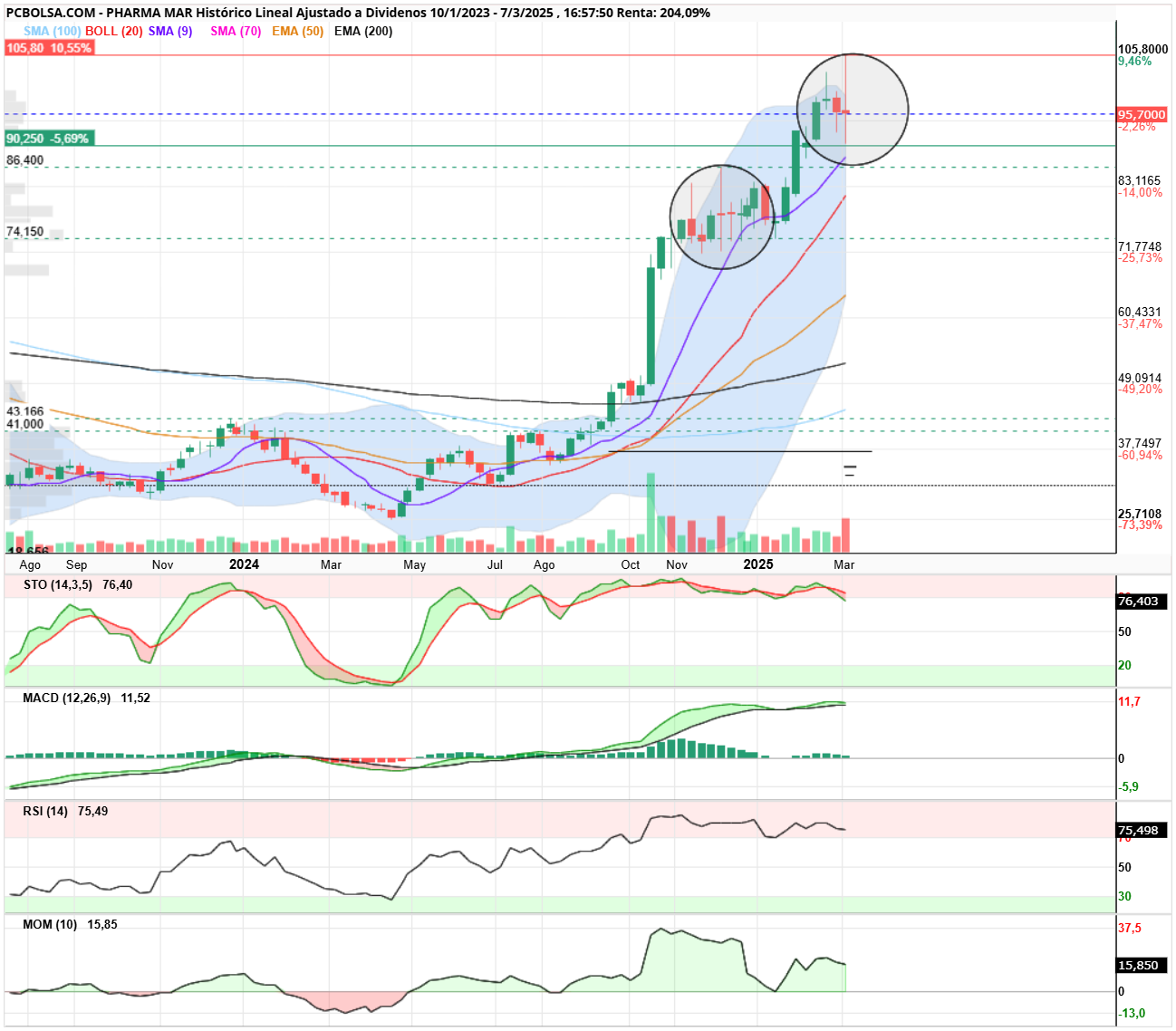Select the red 95,7000 current price marker
Viewport: 1176px width, 1031px height.
click(1142, 115)
